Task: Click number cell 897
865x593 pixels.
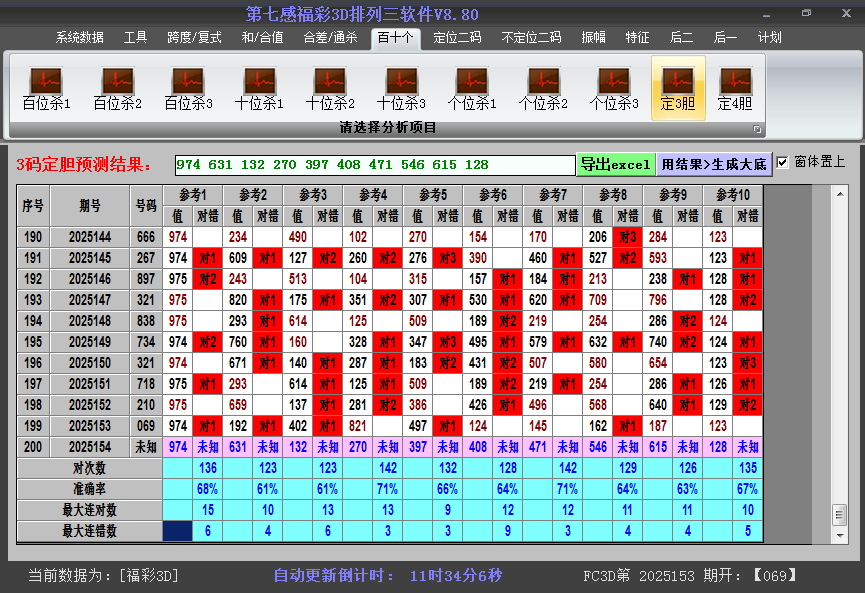Action: [146, 279]
